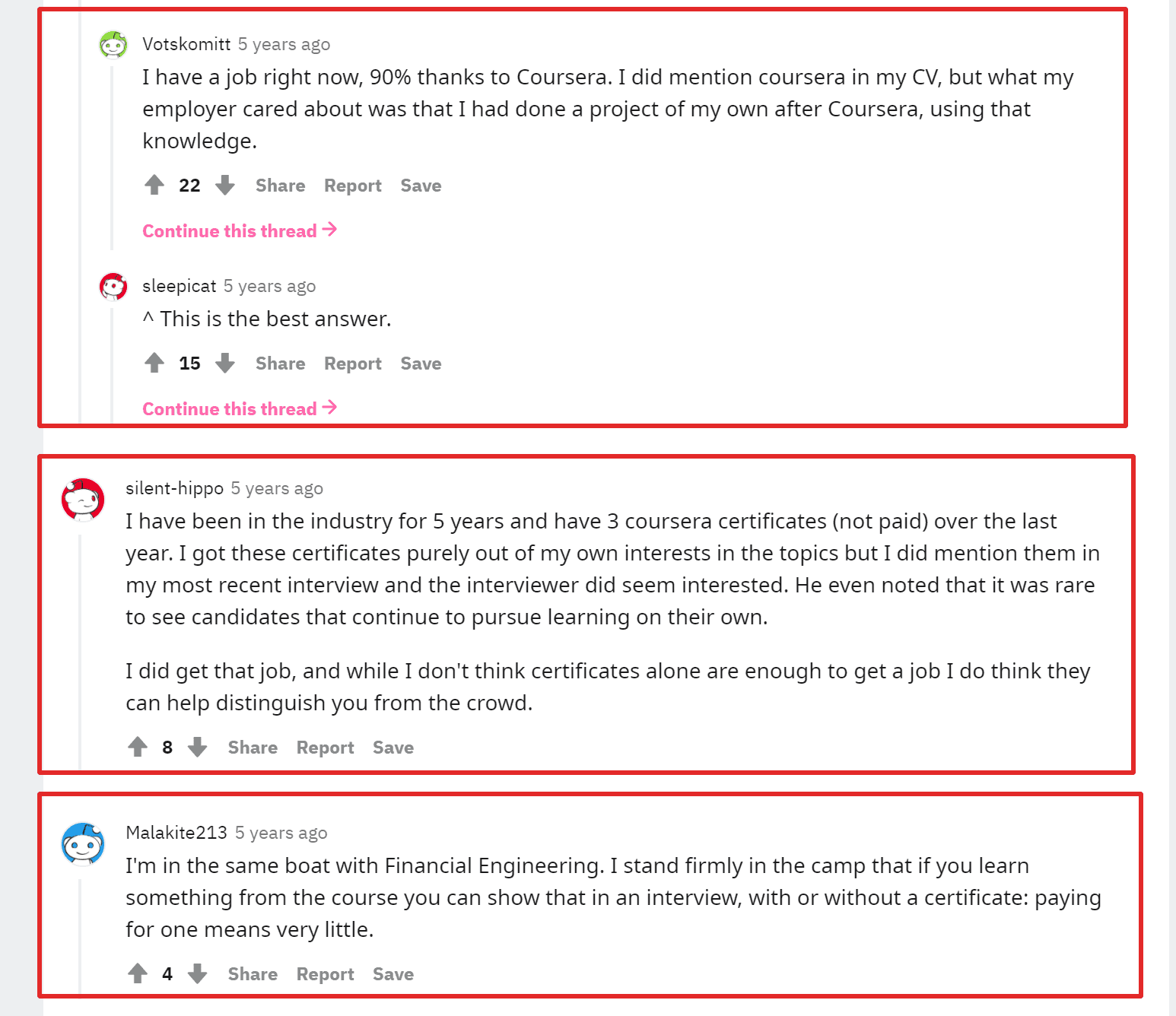Downvote sleepicat's comment
The width and height of the screenshot is (1176, 1016).
click(x=225, y=363)
